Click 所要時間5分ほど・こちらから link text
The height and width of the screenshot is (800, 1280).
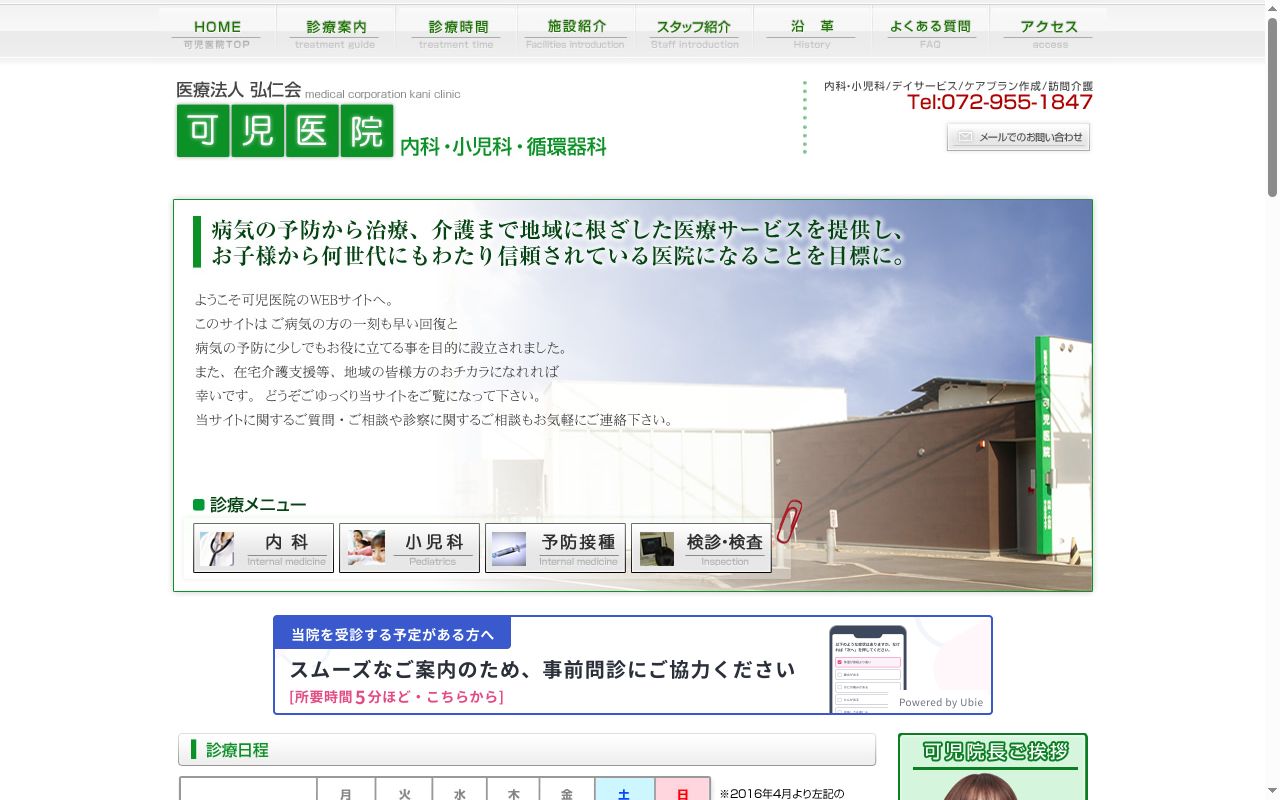(396, 697)
